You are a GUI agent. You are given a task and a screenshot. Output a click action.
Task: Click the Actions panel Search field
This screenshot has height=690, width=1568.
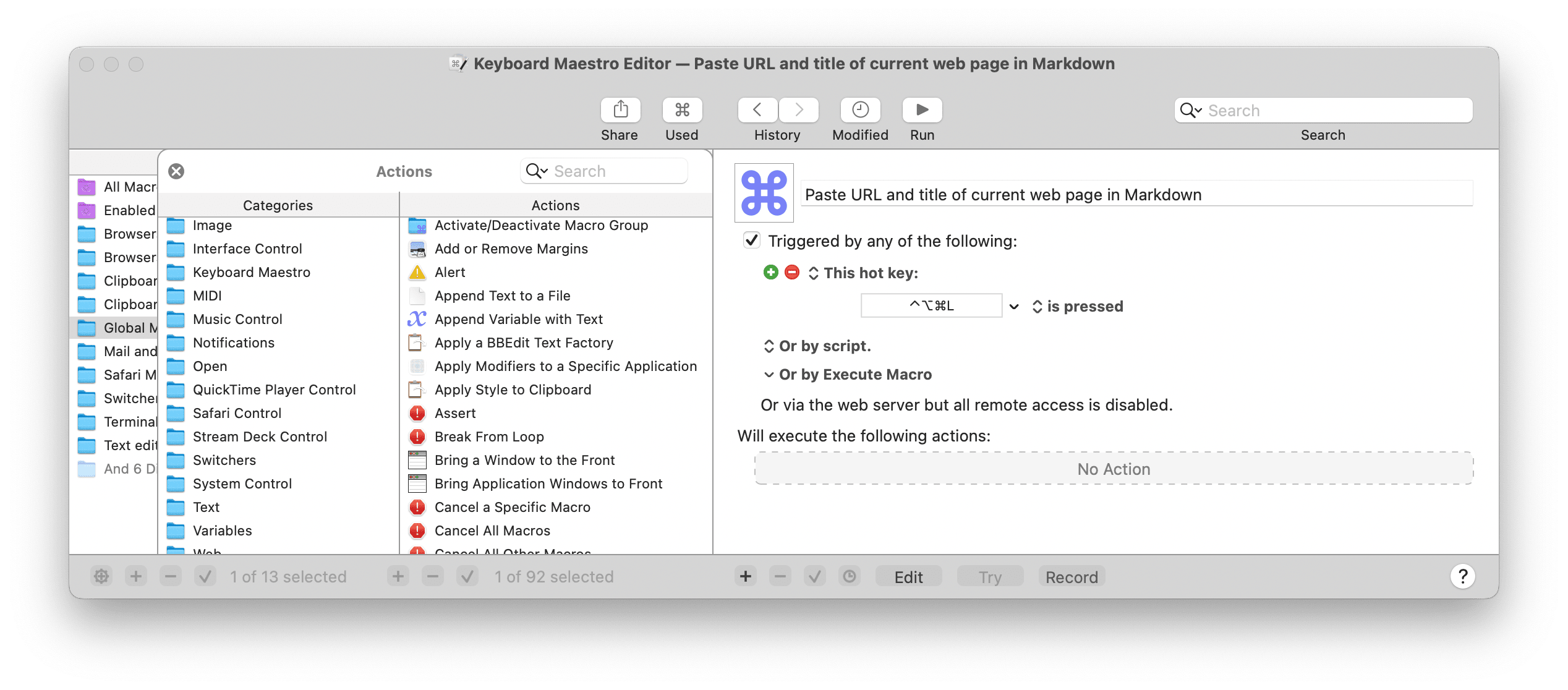pyautogui.click(x=604, y=171)
